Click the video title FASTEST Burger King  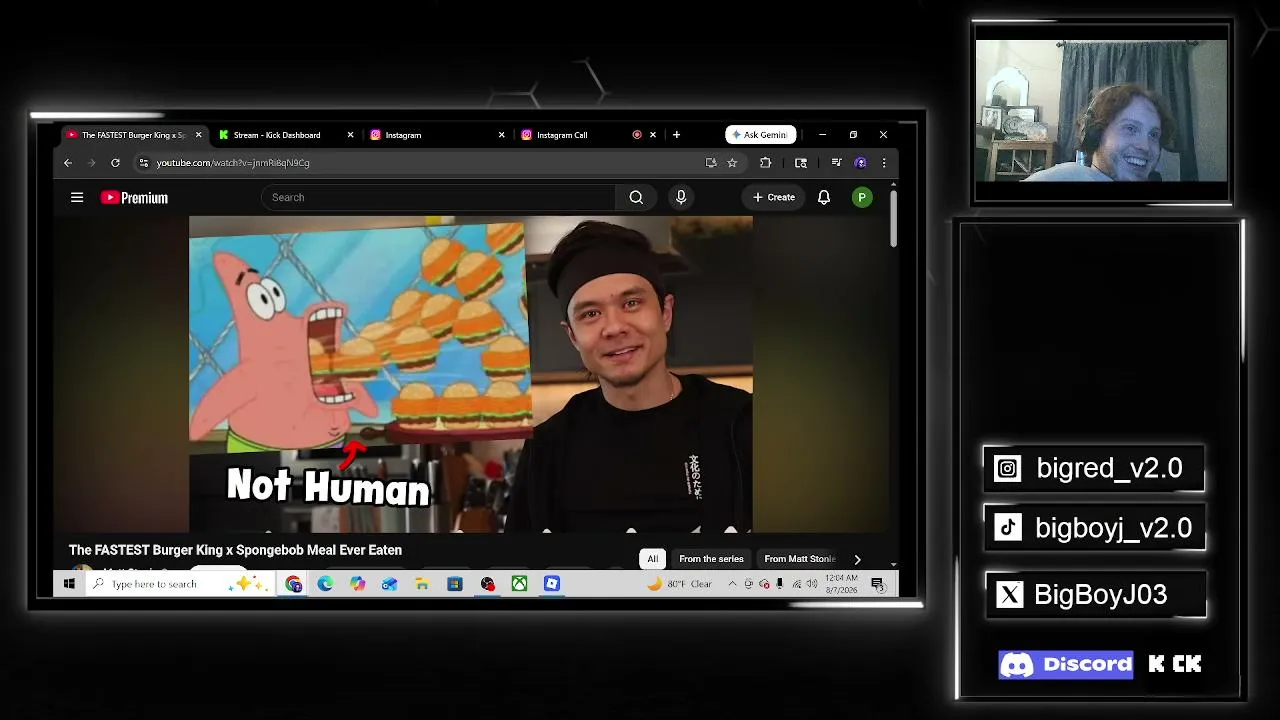(x=235, y=550)
